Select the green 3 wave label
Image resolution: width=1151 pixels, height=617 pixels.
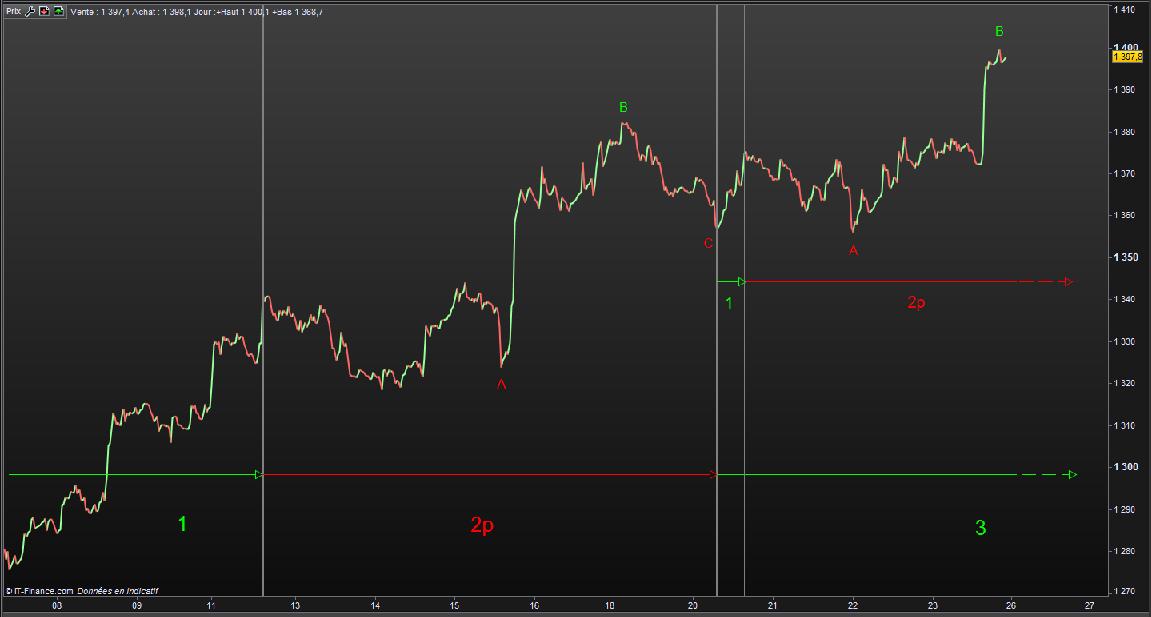pyautogui.click(x=980, y=527)
